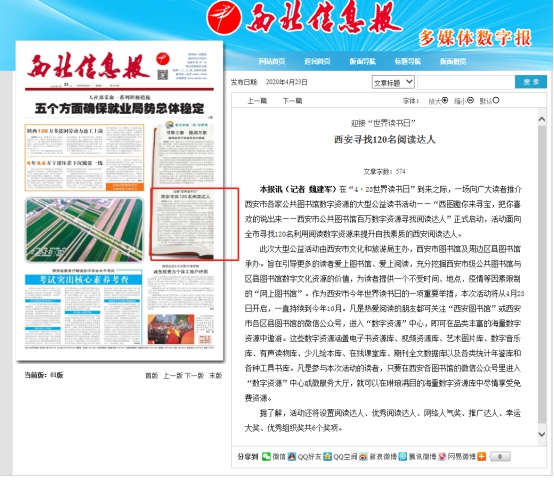Reset font with 默认 icon
554x482 pixels.
[496, 100]
